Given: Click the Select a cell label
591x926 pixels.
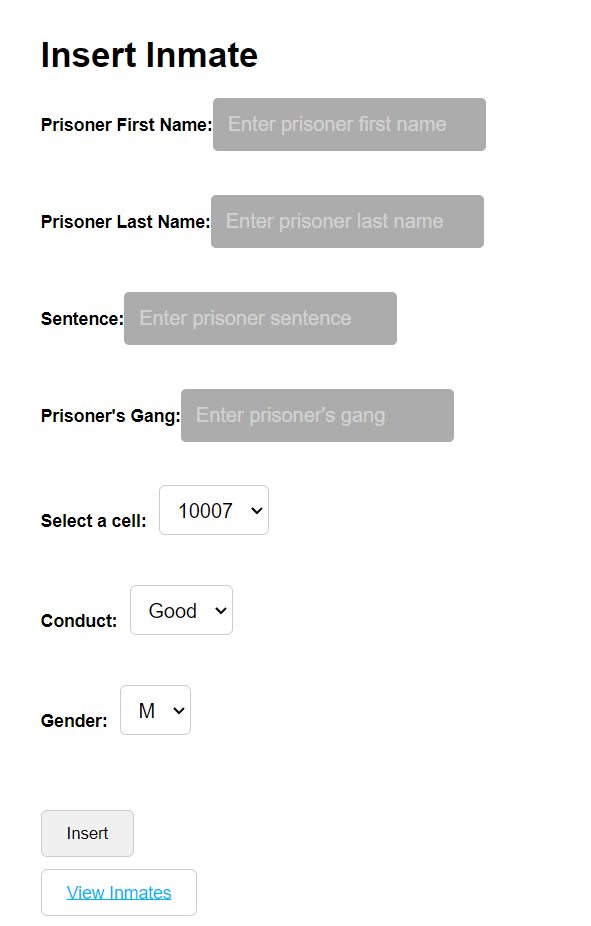Looking at the screenshot, I should point(93,521).
